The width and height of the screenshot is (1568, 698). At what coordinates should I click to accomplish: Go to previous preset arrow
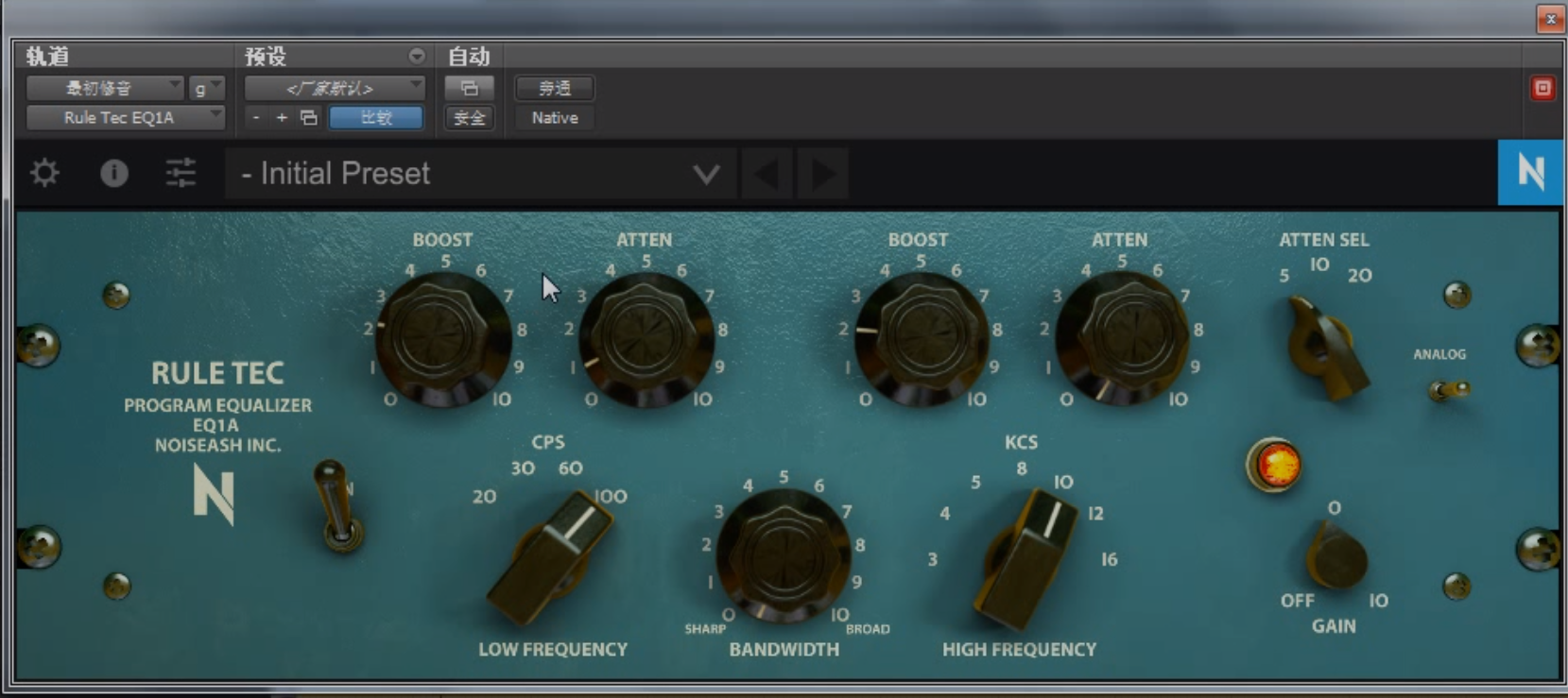click(x=767, y=174)
